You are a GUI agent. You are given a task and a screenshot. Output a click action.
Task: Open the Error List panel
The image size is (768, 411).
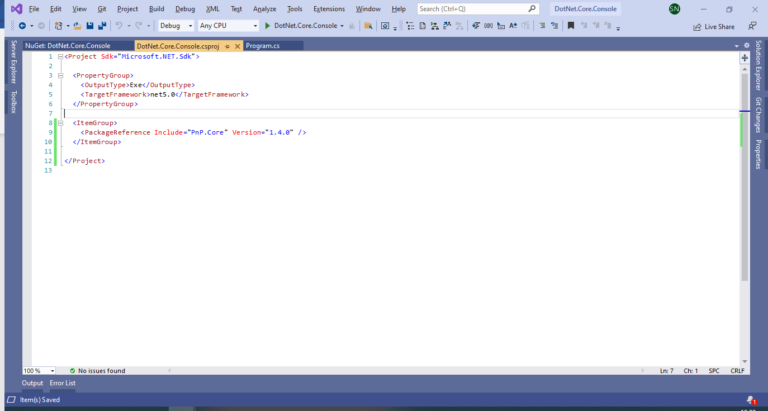[x=62, y=383]
